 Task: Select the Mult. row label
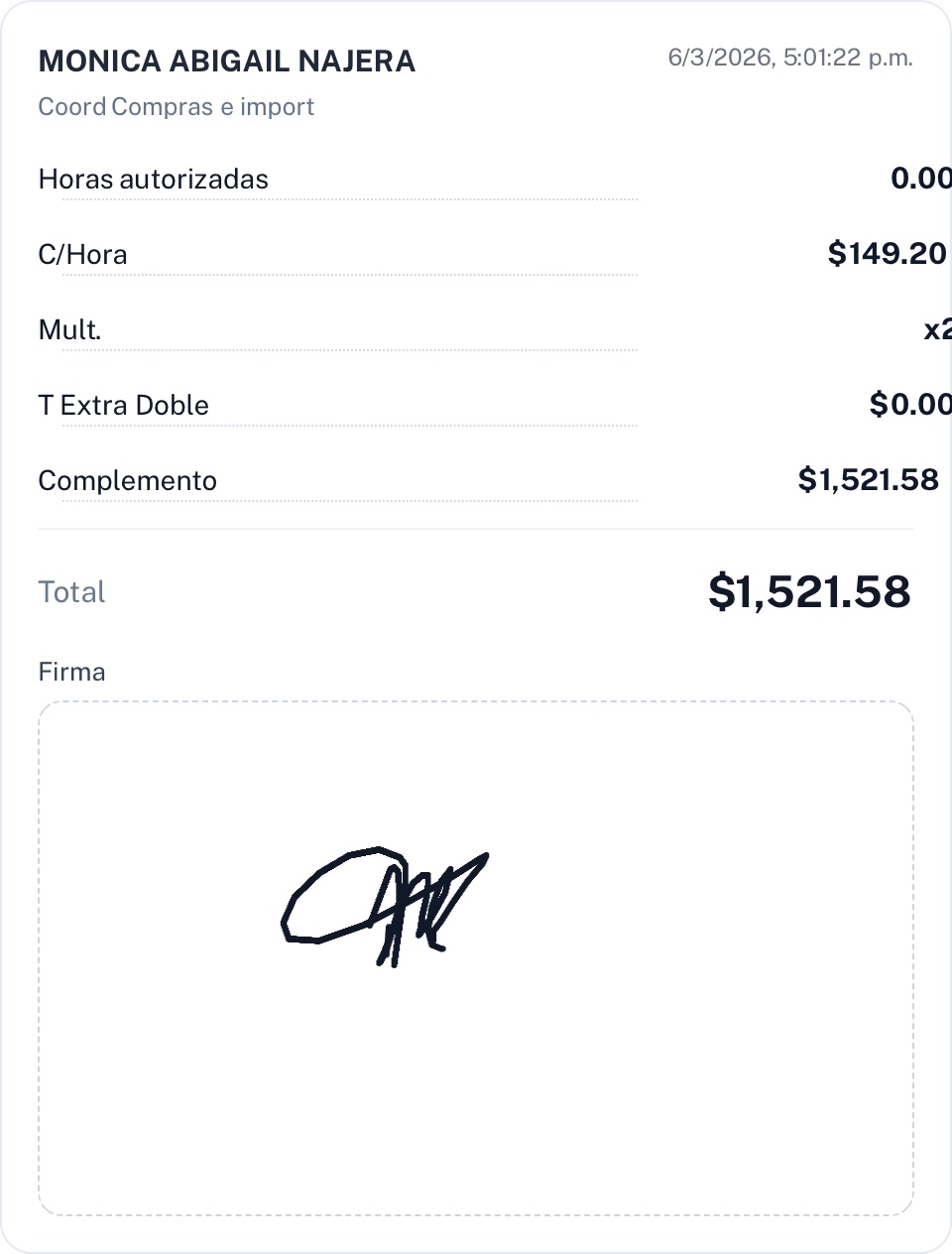(69, 330)
